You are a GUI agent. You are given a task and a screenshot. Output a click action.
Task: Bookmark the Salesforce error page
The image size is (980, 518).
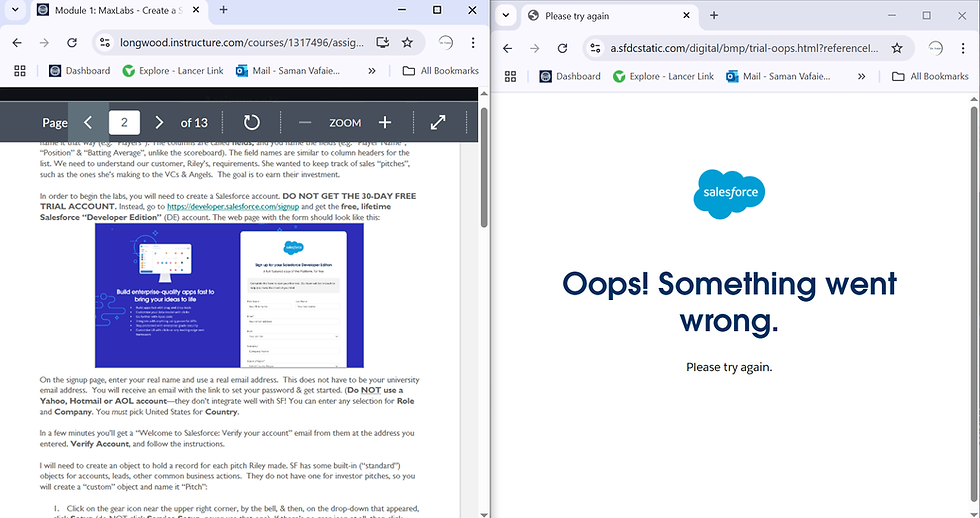(x=897, y=48)
